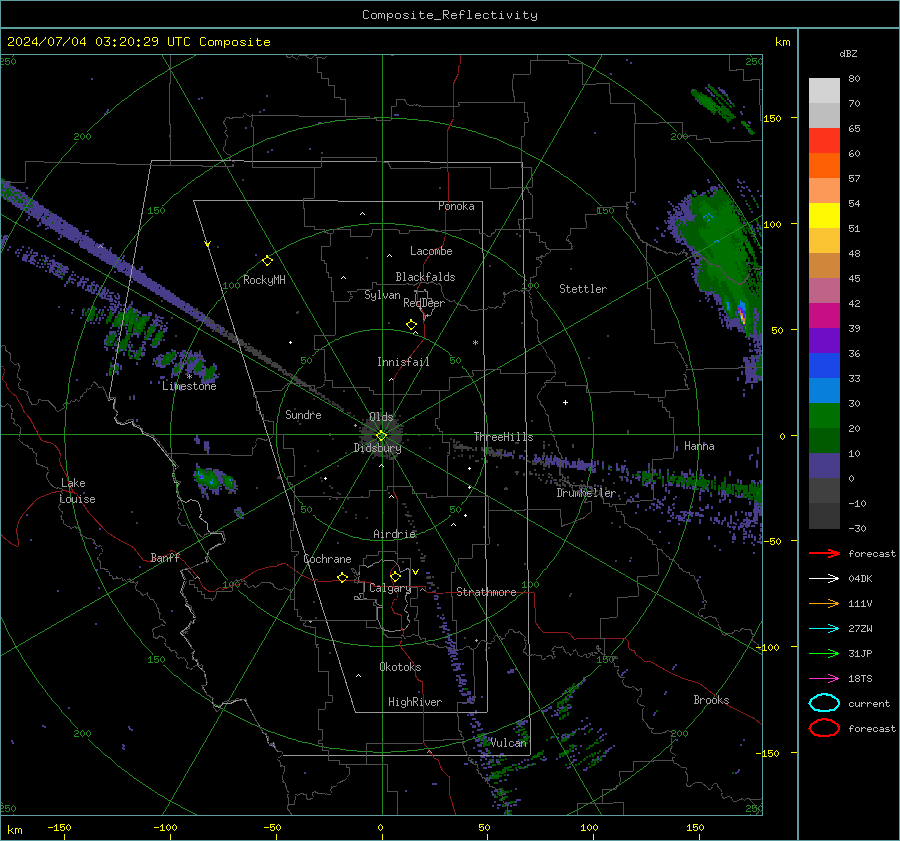Click the Okotoks town label
Viewport: 900px width, 841px height.
tap(400, 667)
